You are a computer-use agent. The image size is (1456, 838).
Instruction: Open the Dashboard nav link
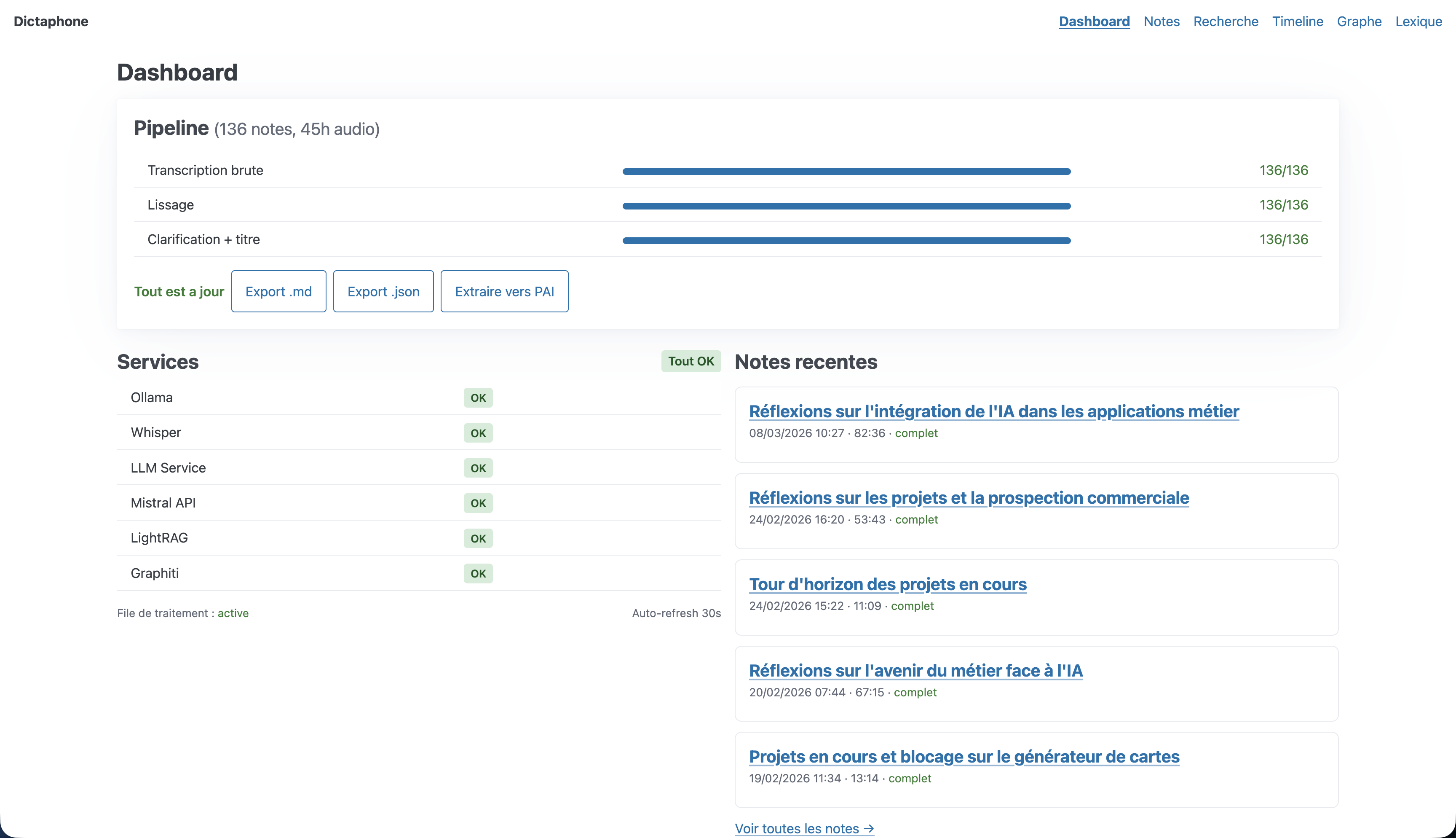click(1094, 21)
